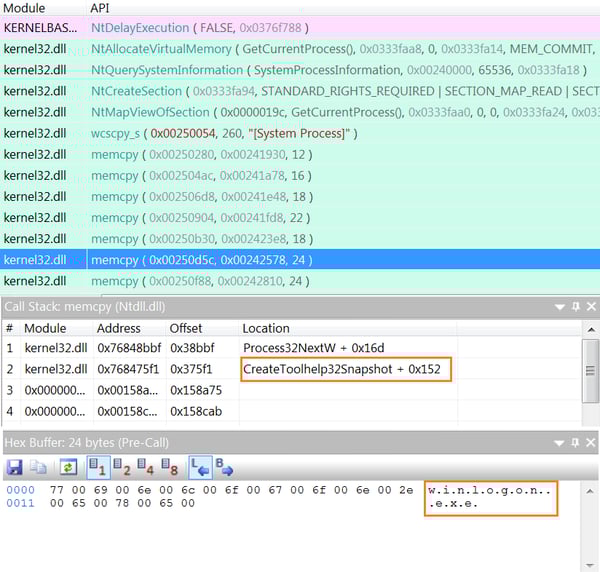Select memcpy row with destination 0x00250f88

point(300,281)
